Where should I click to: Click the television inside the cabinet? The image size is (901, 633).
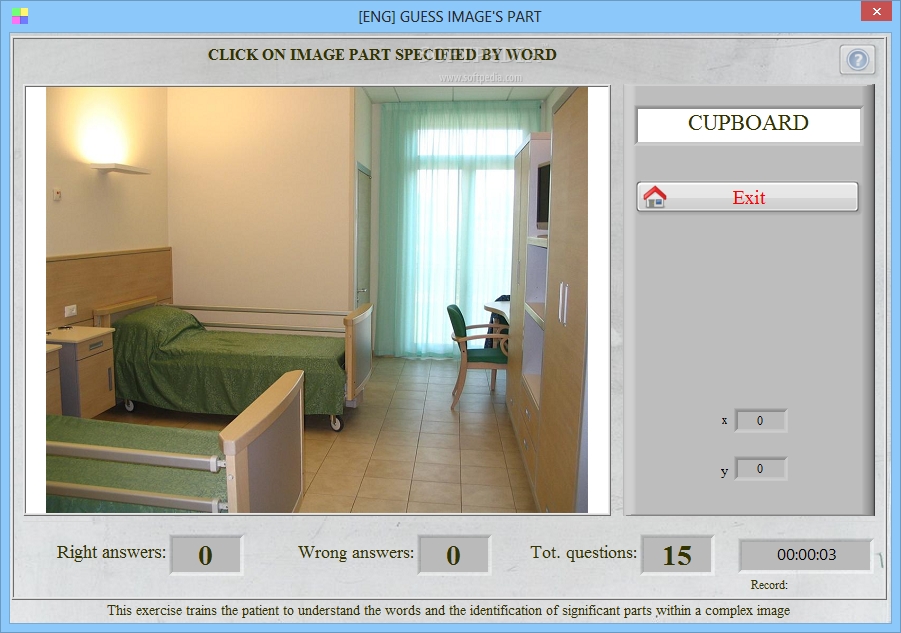543,195
